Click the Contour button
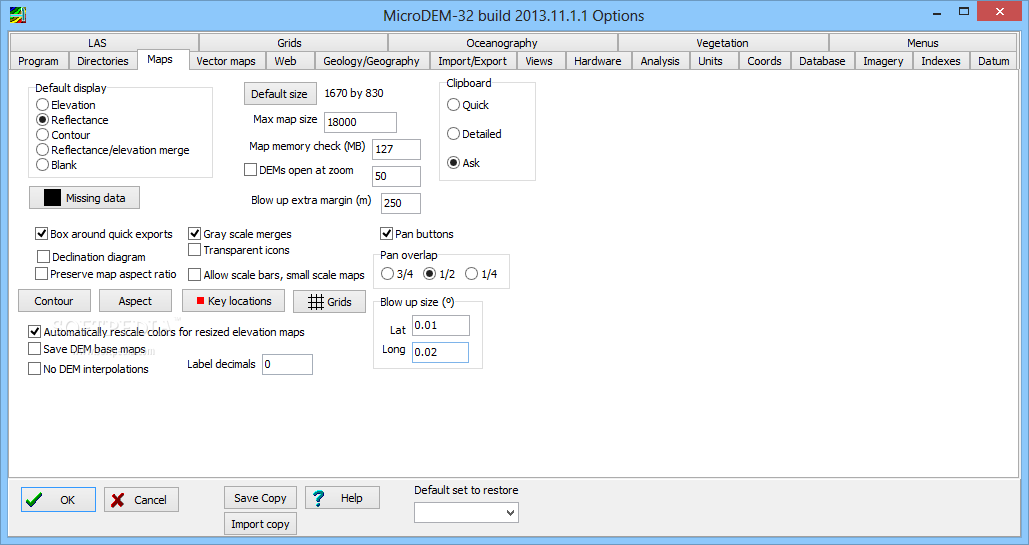The width and height of the screenshot is (1029, 545). tap(54, 301)
